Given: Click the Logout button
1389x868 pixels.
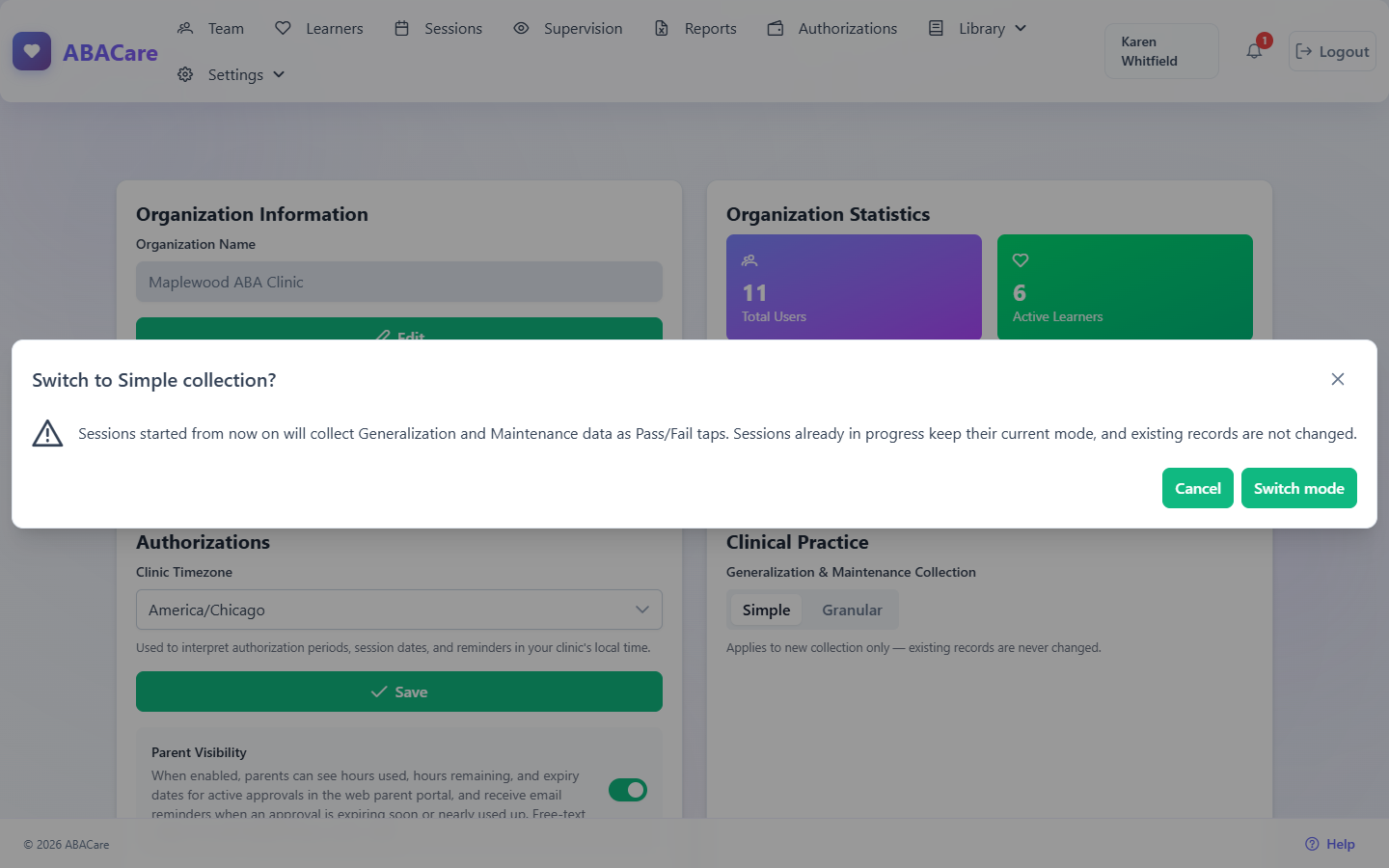Looking at the screenshot, I should (1332, 51).
